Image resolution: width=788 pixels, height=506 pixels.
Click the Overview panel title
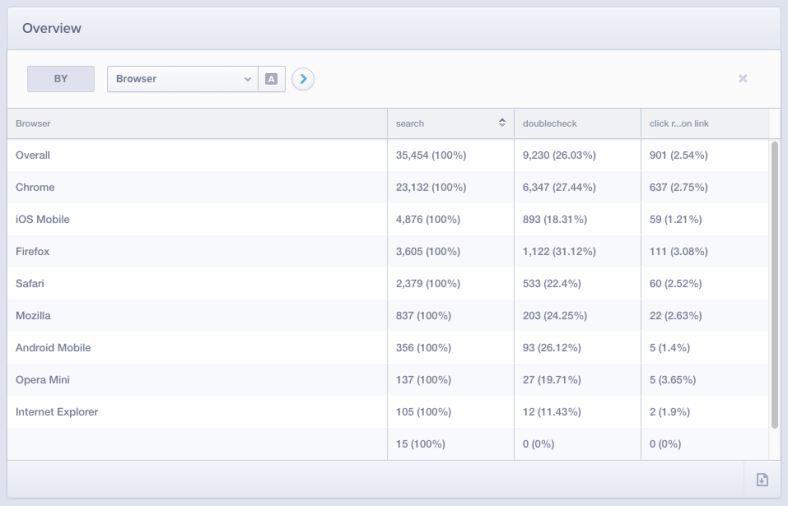coord(52,28)
